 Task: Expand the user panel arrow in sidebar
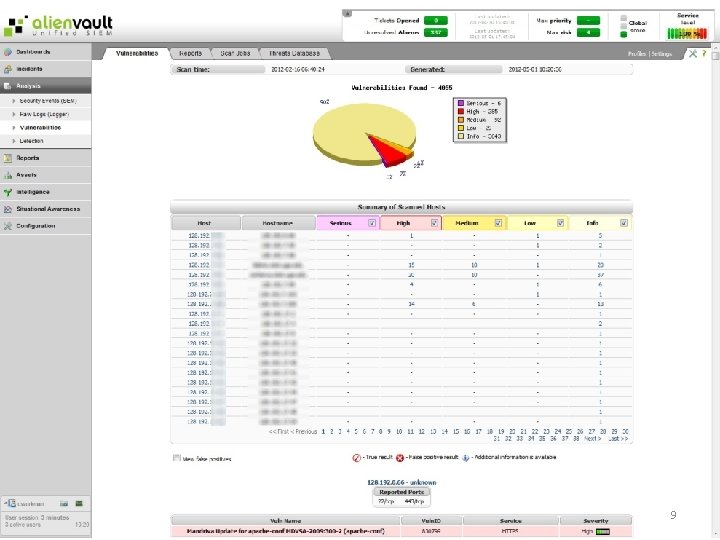coord(6,504)
